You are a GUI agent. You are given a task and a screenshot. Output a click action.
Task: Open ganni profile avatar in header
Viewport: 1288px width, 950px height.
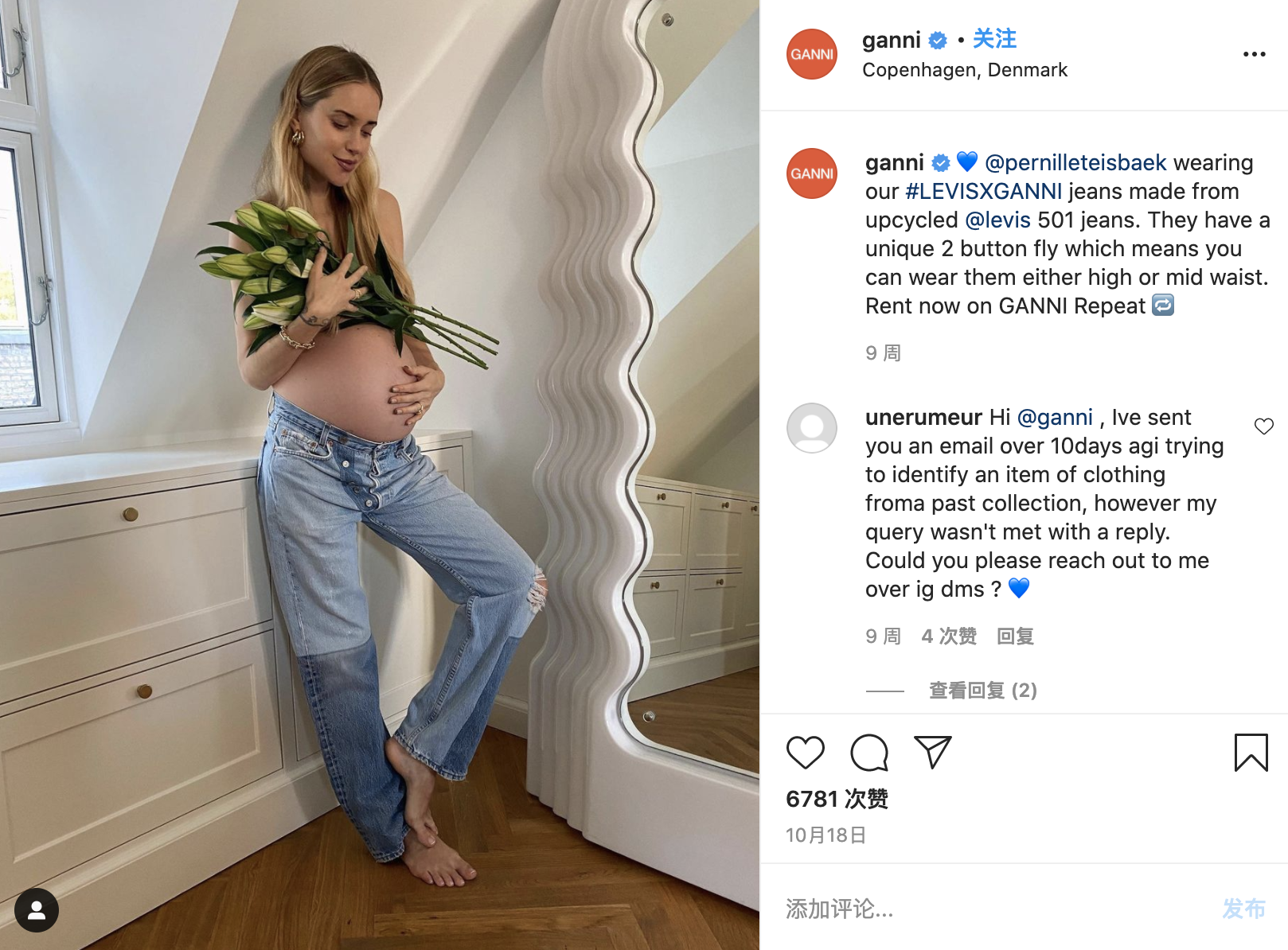(x=811, y=54)
